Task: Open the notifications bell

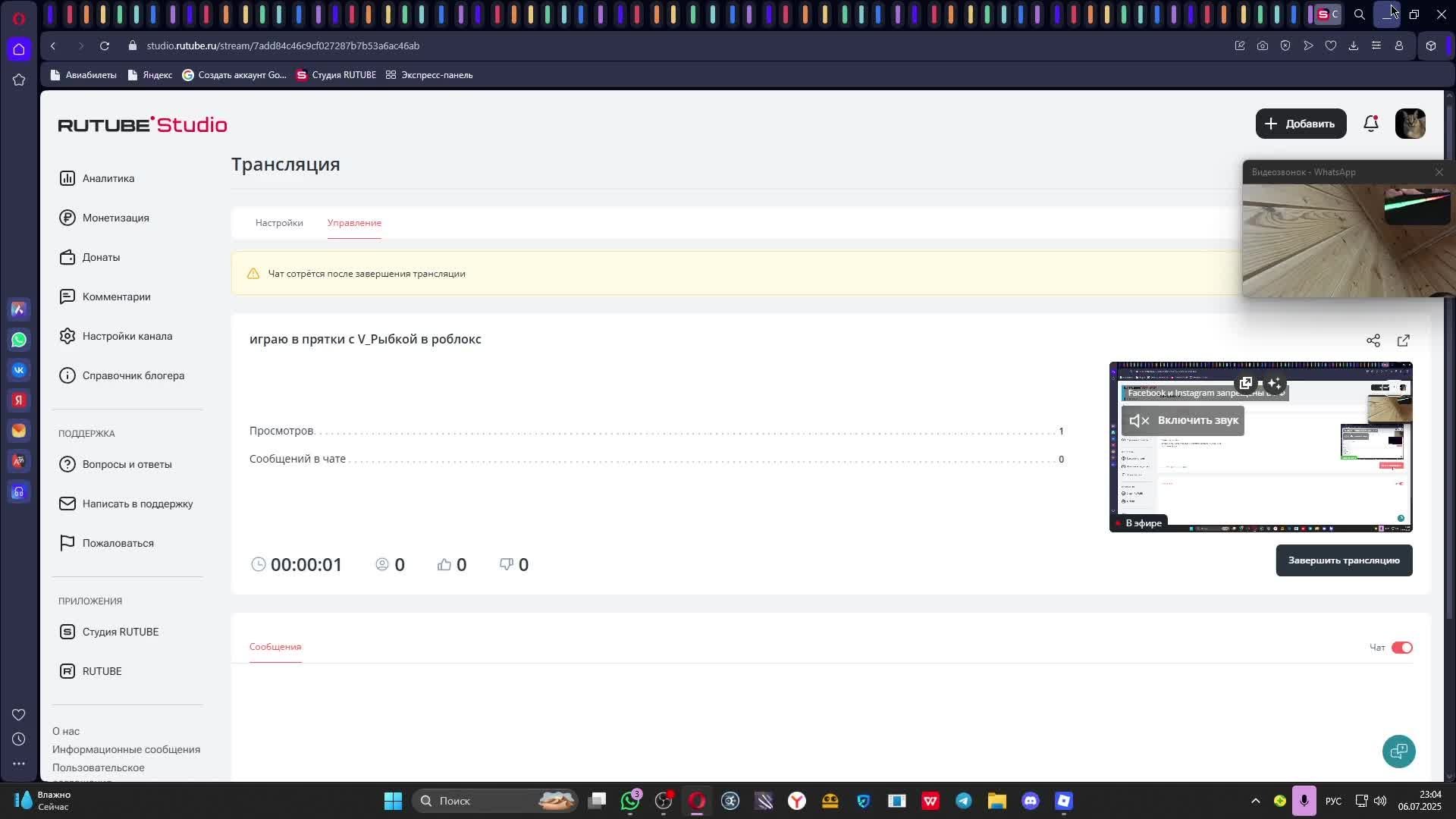Action: pyautogui.click(x=1370, y=124)
